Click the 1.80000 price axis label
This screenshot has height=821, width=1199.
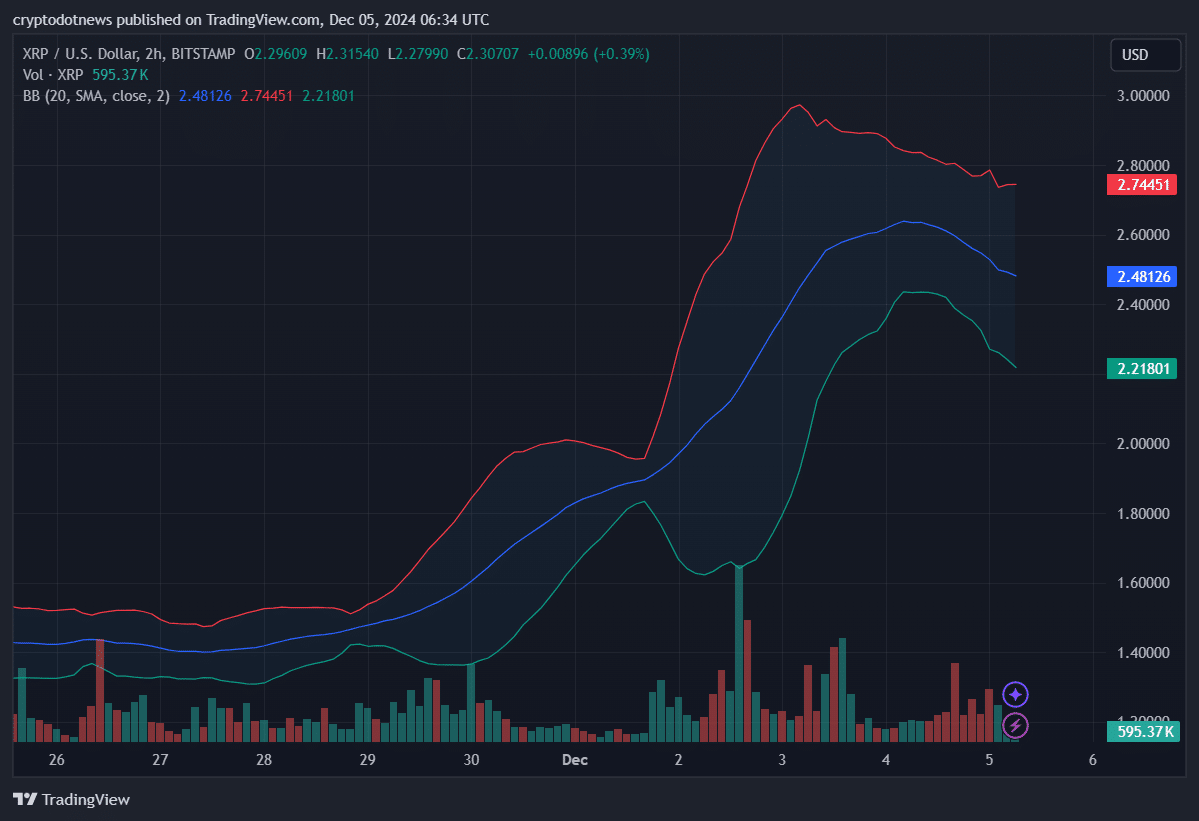(x=1143, y=514)
